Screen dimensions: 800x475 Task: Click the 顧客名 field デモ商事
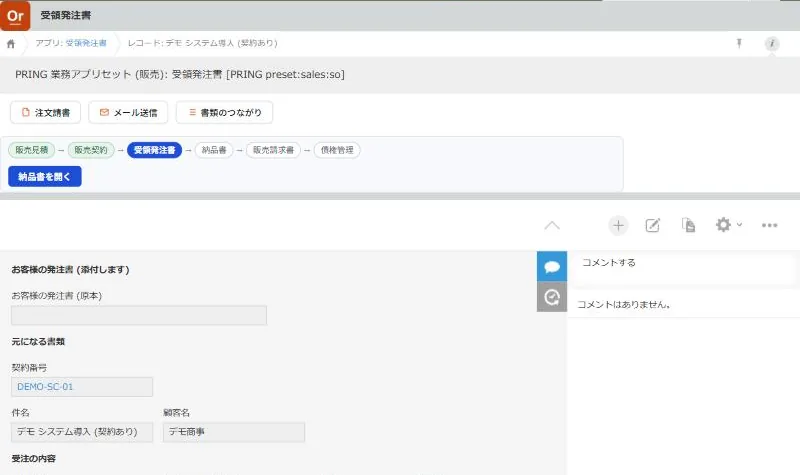(x=234, y=432)
